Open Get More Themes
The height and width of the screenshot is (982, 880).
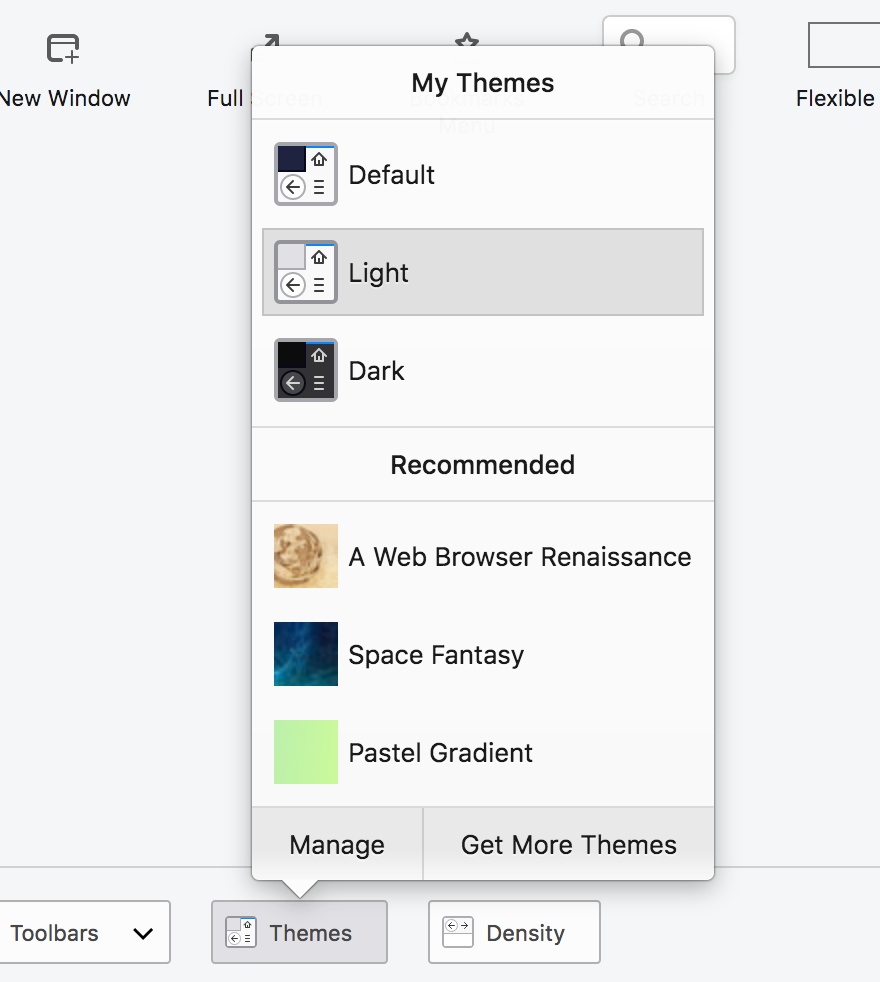568,845
